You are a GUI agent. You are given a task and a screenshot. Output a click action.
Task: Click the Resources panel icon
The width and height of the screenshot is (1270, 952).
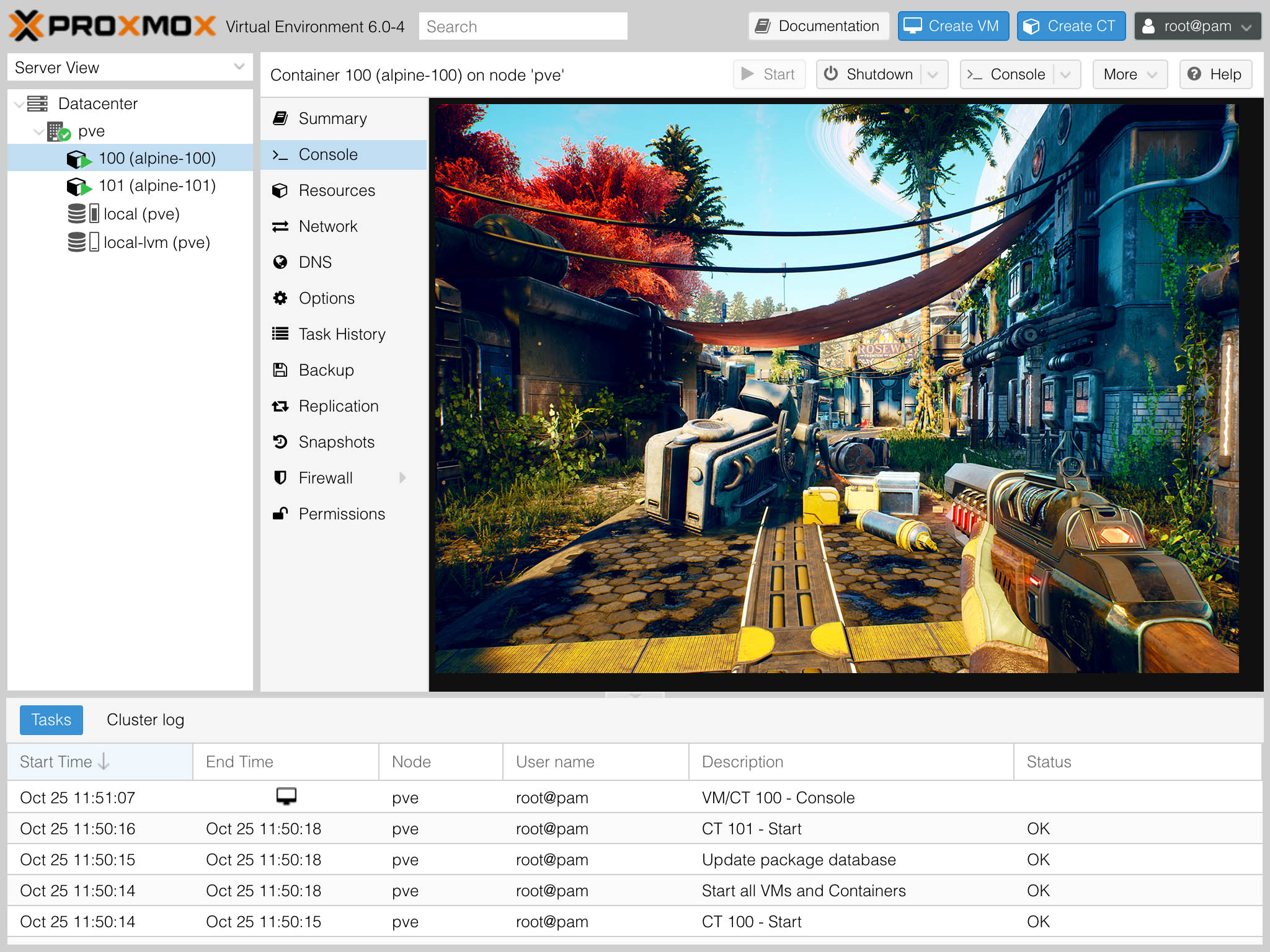282,190
